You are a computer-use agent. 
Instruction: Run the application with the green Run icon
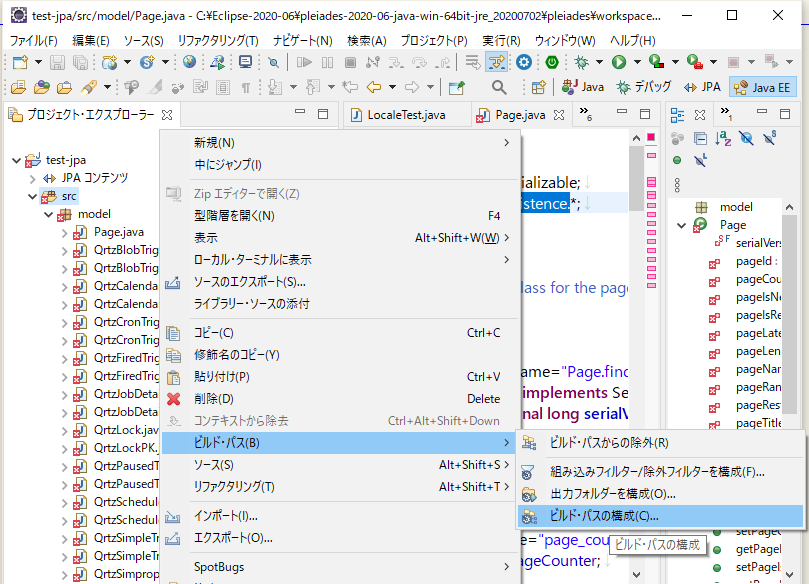coord(618,60)
